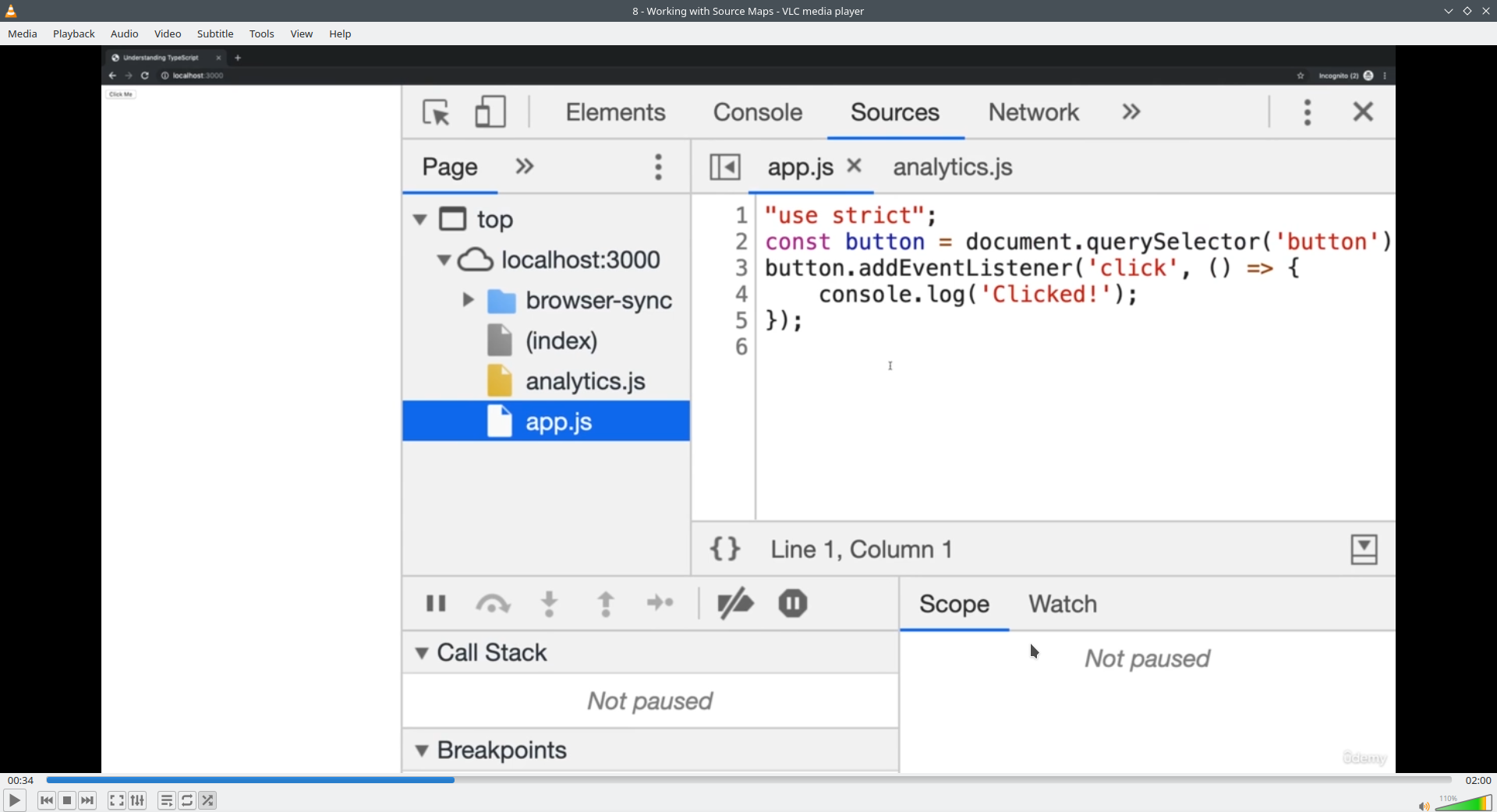
Task: Hide the navigator sidebar icon
Action: click(725, 167)
